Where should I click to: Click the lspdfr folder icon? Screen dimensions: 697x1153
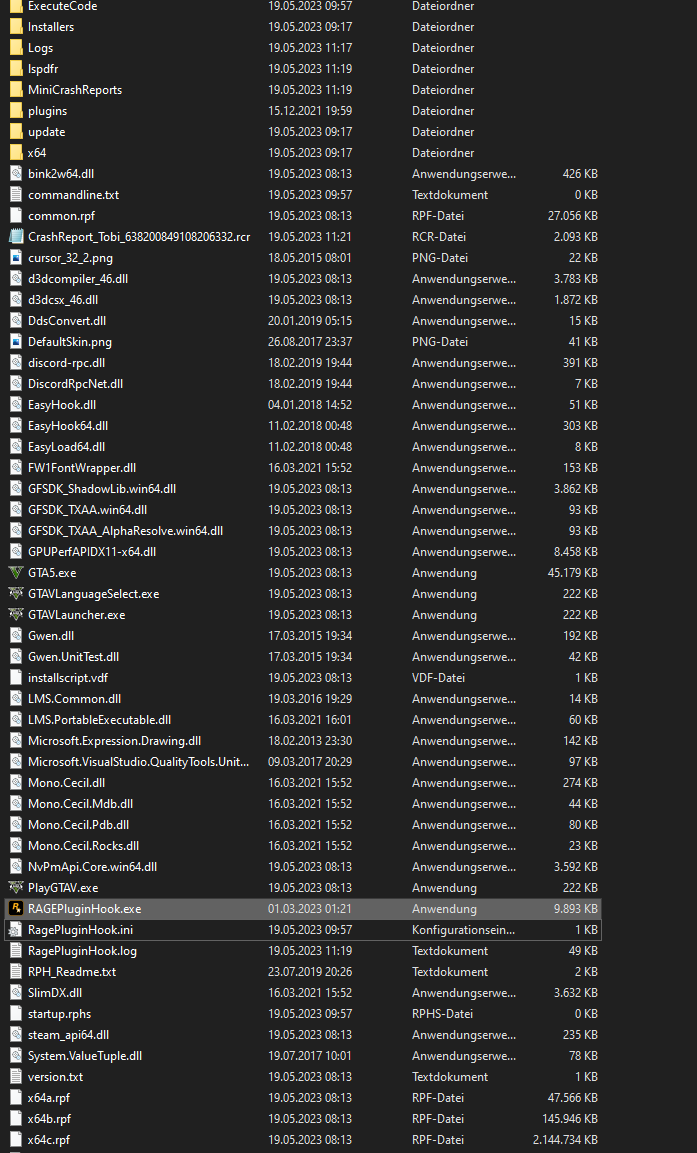(x=16, y=68)
